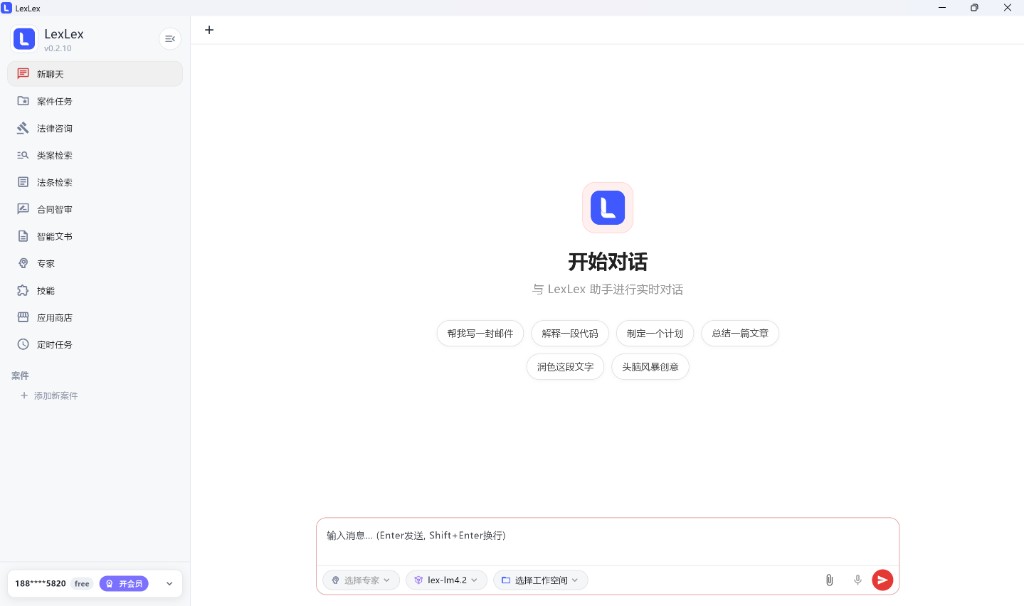Open 技能 in the sidebar
This screenshot has height=606, width=1024.
point(95,291)
